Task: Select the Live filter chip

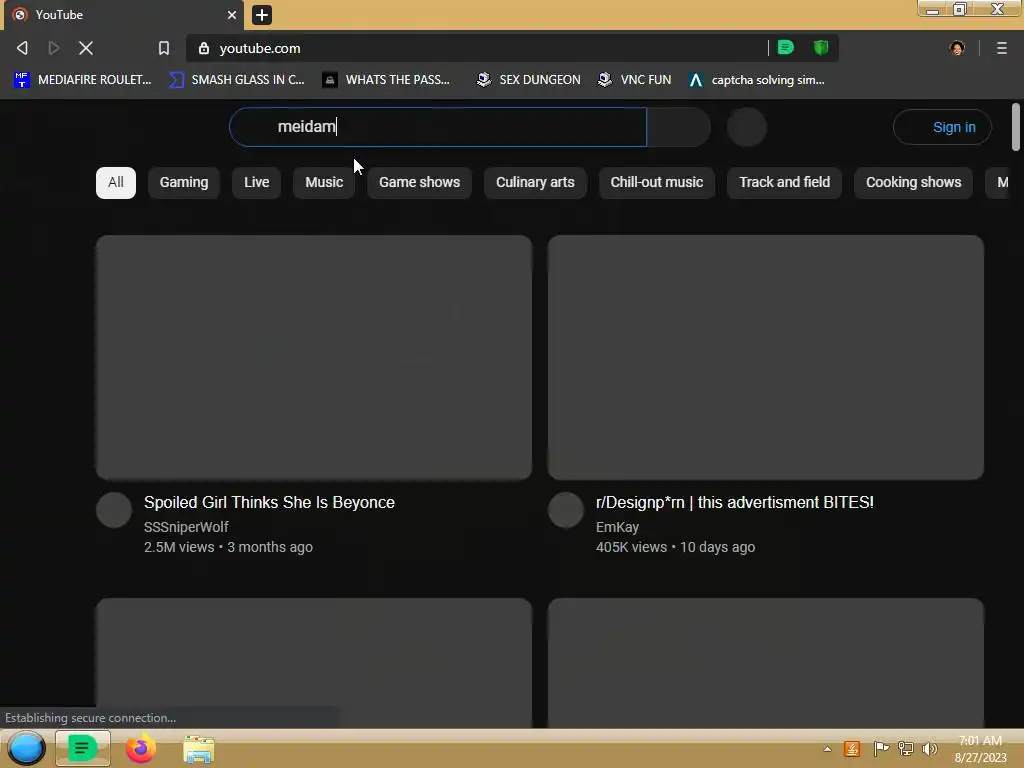Action: coord(257,182)
